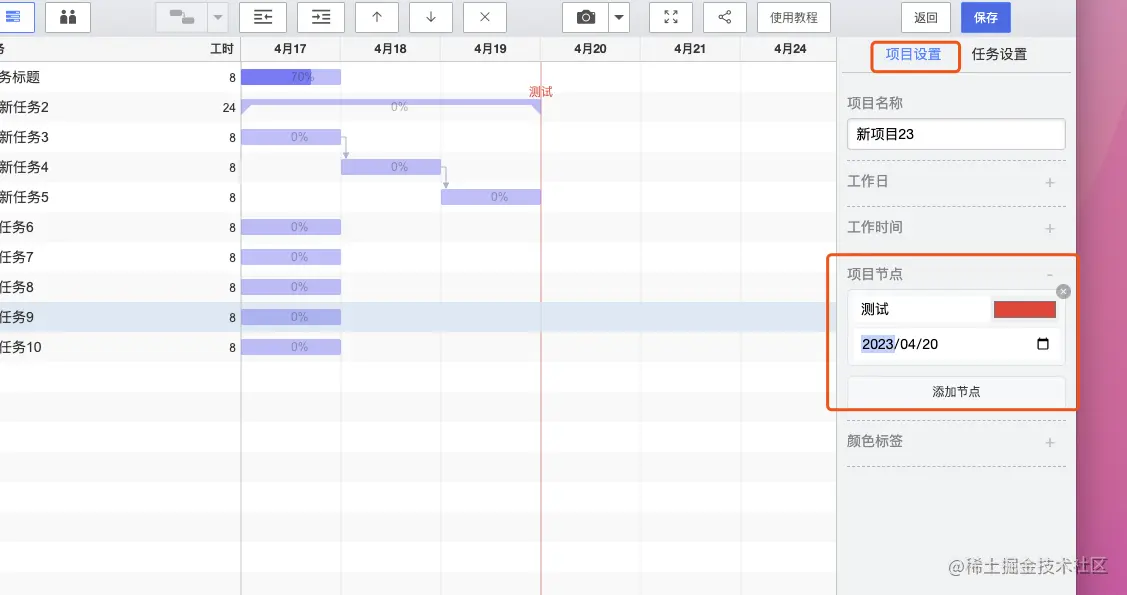Toggle fullscreen mode icon
Screen dimensions: 1127x595
pos(671,17)
